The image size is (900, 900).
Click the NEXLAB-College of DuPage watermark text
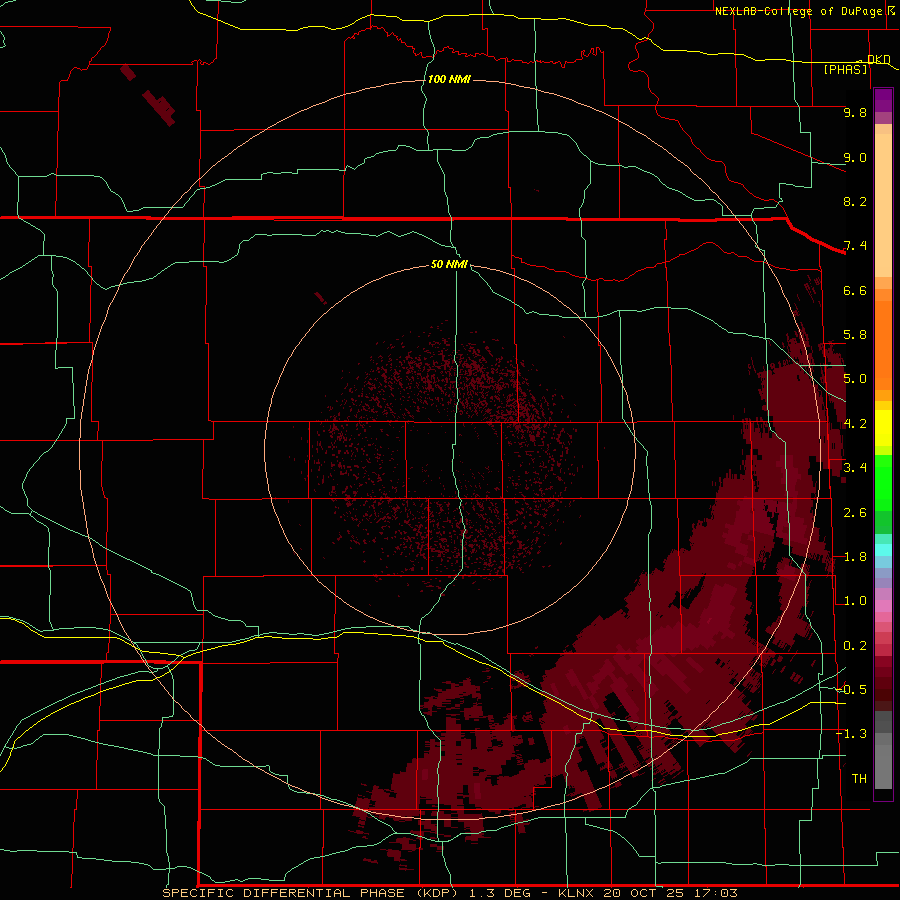point(802,11)
